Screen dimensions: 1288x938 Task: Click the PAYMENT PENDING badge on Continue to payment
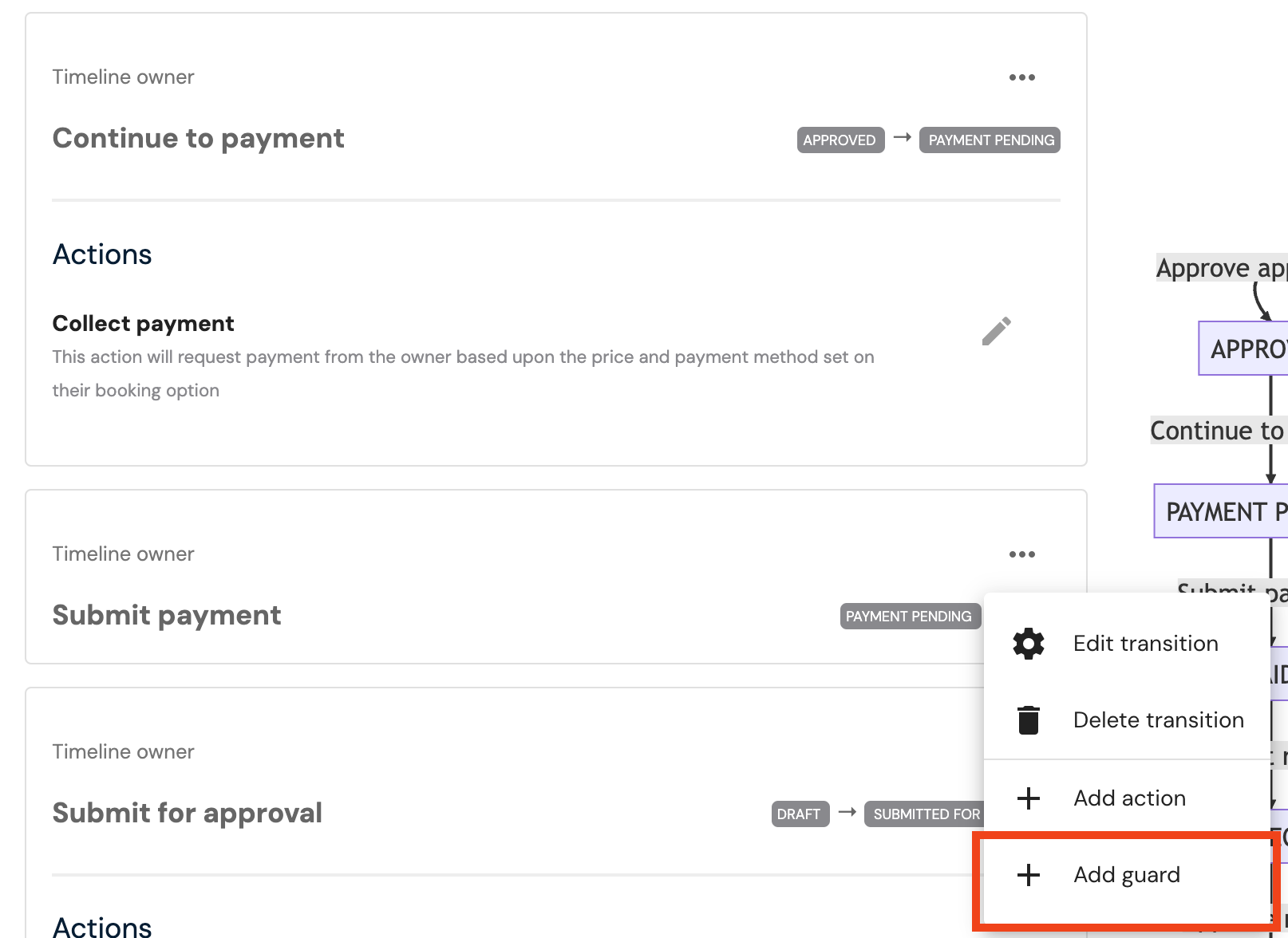click(990, 140)
